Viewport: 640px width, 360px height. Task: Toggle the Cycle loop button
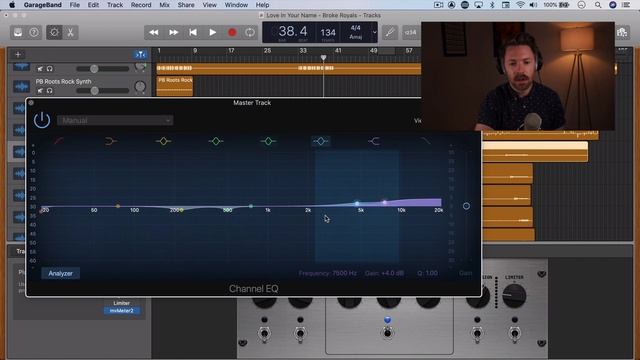[250, 32]
